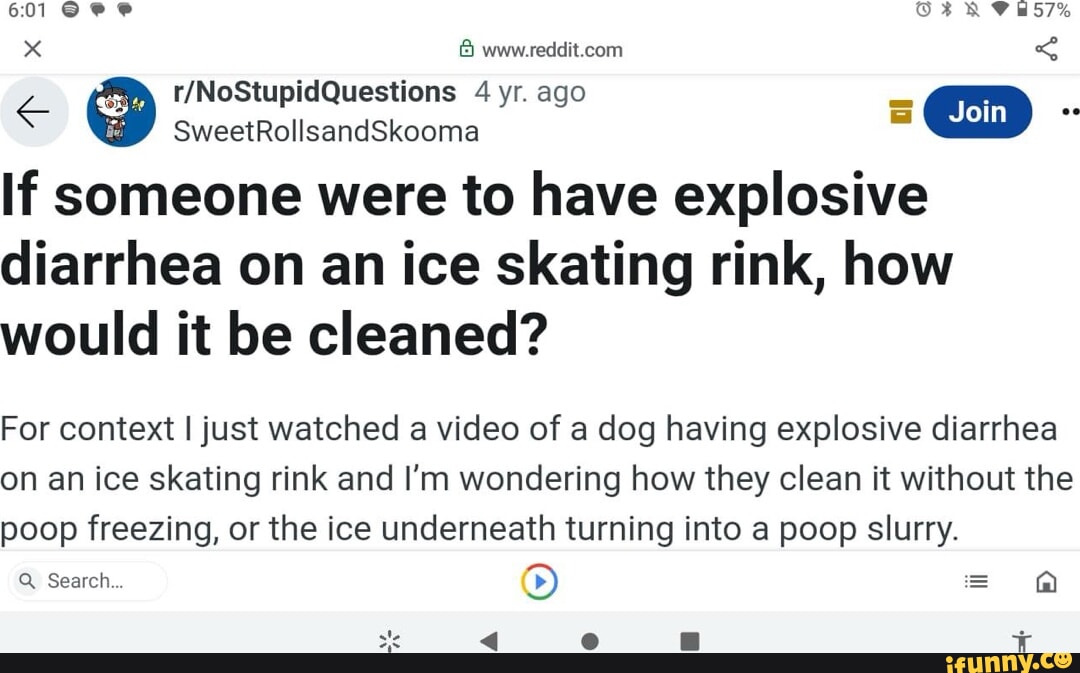Open the overflow menu beside the Join button
The height and width of the screenshot is (673, 1080).
coord(1068,112)
